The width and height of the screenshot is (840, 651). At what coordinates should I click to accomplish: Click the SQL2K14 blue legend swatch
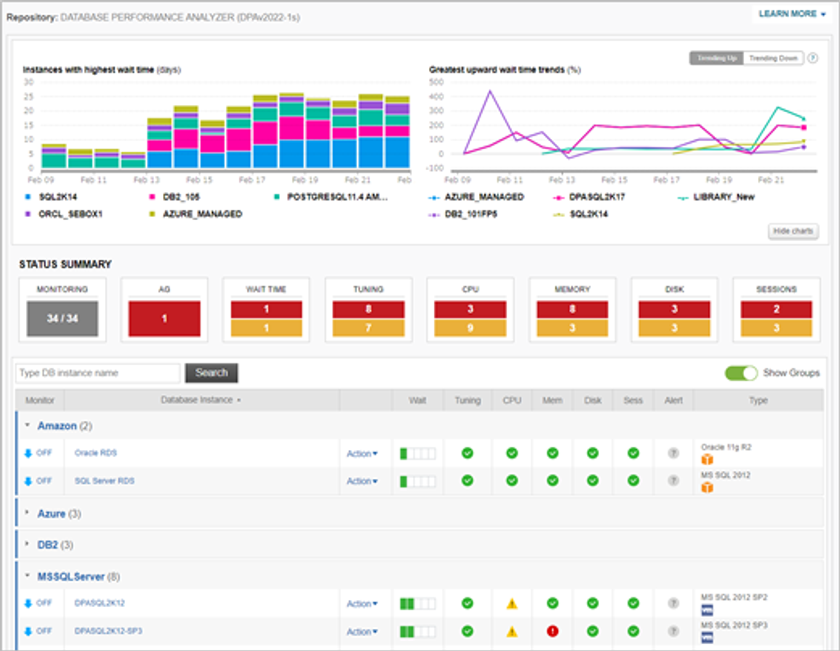(x=27, y=198)
